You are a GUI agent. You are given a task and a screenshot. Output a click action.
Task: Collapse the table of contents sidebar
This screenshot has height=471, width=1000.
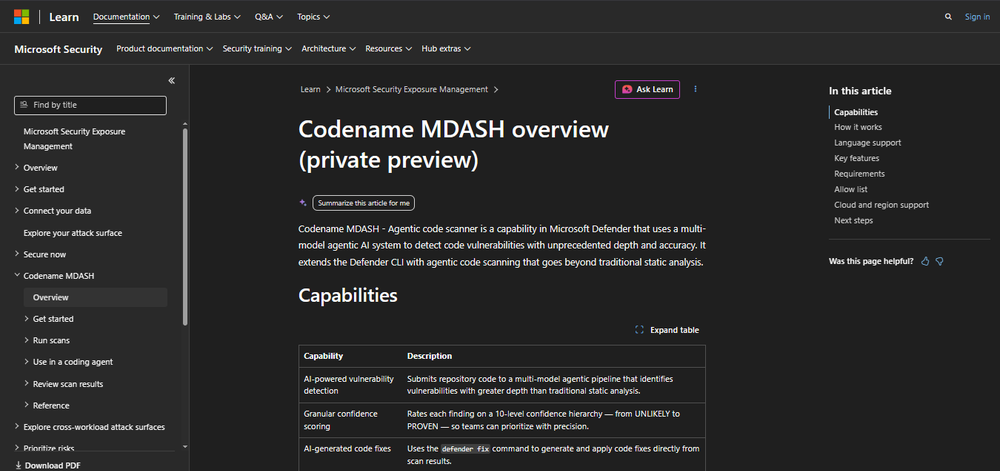[x=172, y=80]
